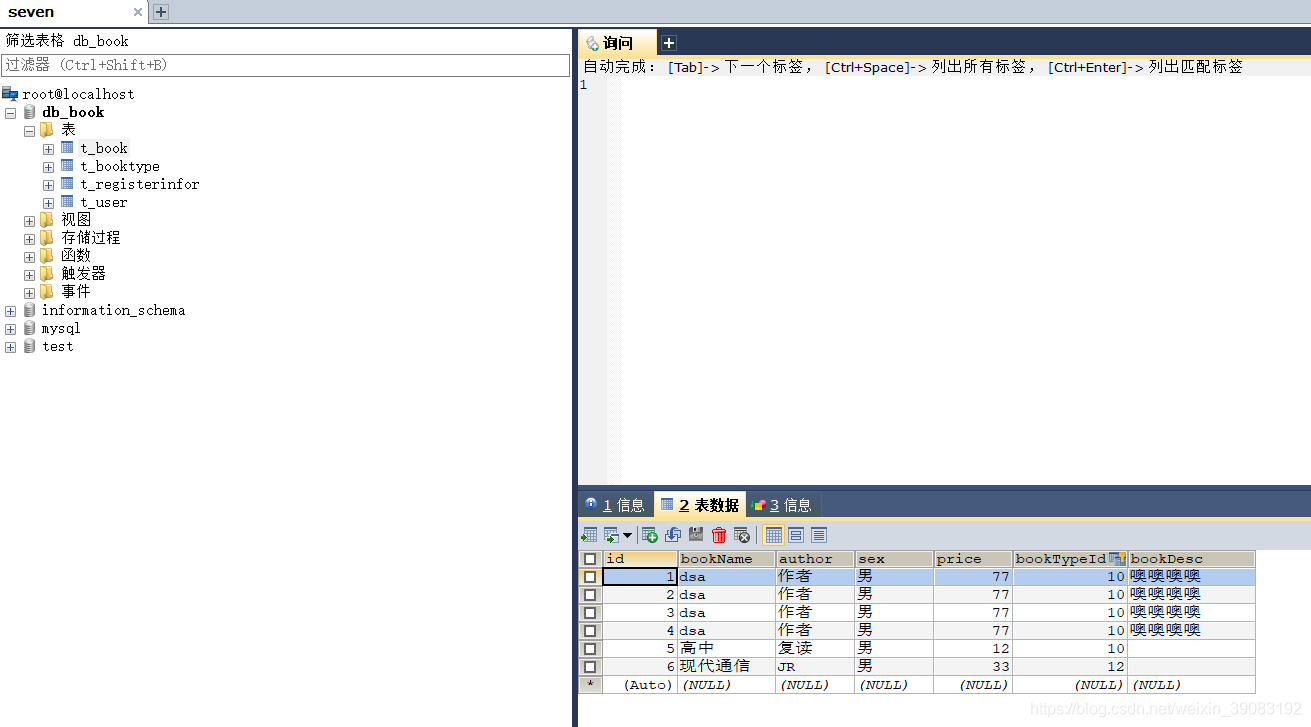Open the 3 信息 tab
Viewport: 1311px width, 727px height.
(x=782, y=505)
